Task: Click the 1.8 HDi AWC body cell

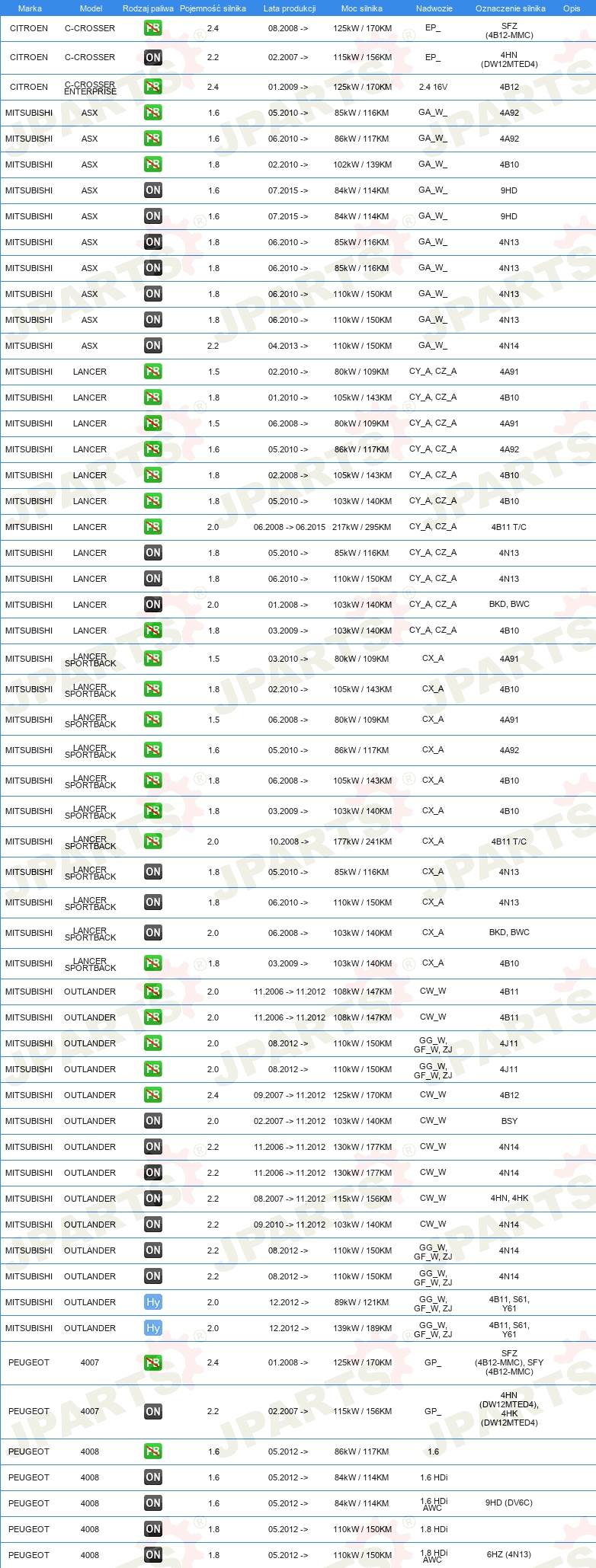Action: 434,1556
